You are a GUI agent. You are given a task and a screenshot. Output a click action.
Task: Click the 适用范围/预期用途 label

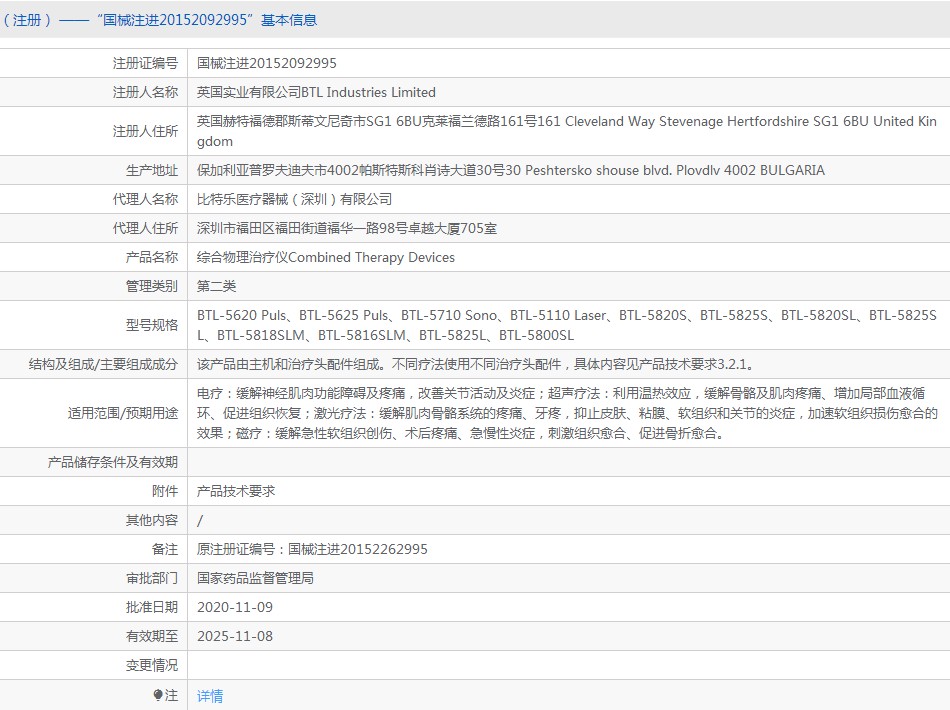(123, 413)
